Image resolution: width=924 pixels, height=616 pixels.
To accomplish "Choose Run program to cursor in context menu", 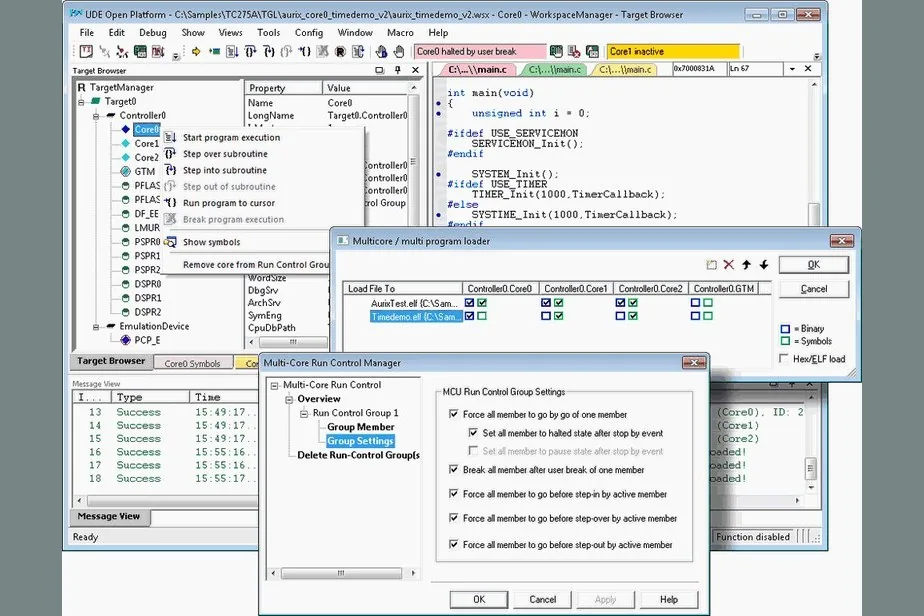I will point(229,203).
